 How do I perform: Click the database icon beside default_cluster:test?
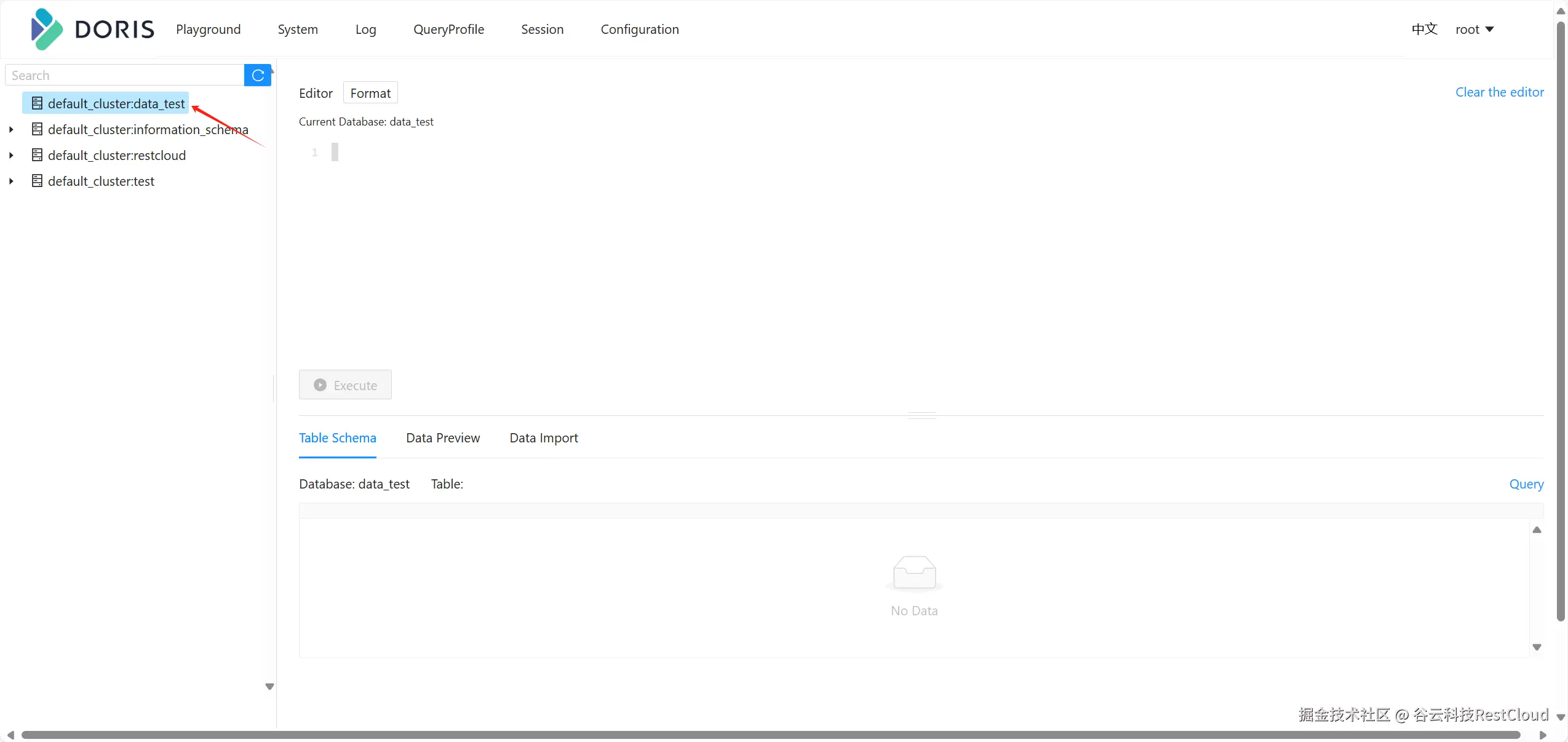pyautogui.click(x=37, y=181)
